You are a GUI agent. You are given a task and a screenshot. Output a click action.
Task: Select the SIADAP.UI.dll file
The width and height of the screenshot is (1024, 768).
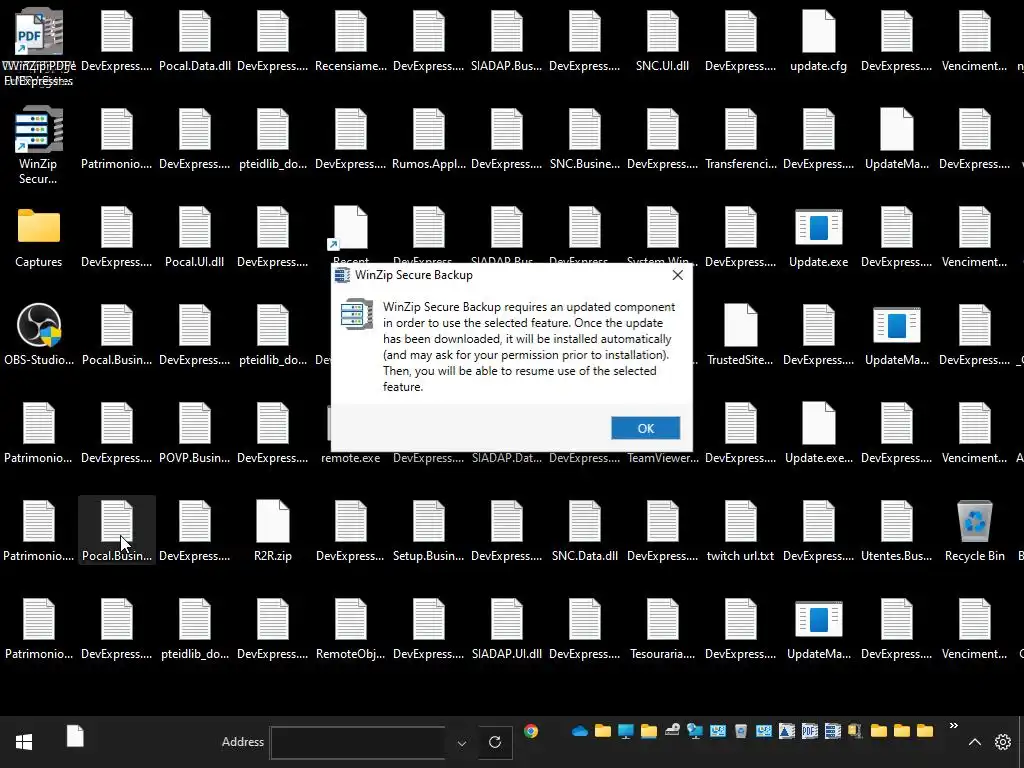(x=506, y=629)
